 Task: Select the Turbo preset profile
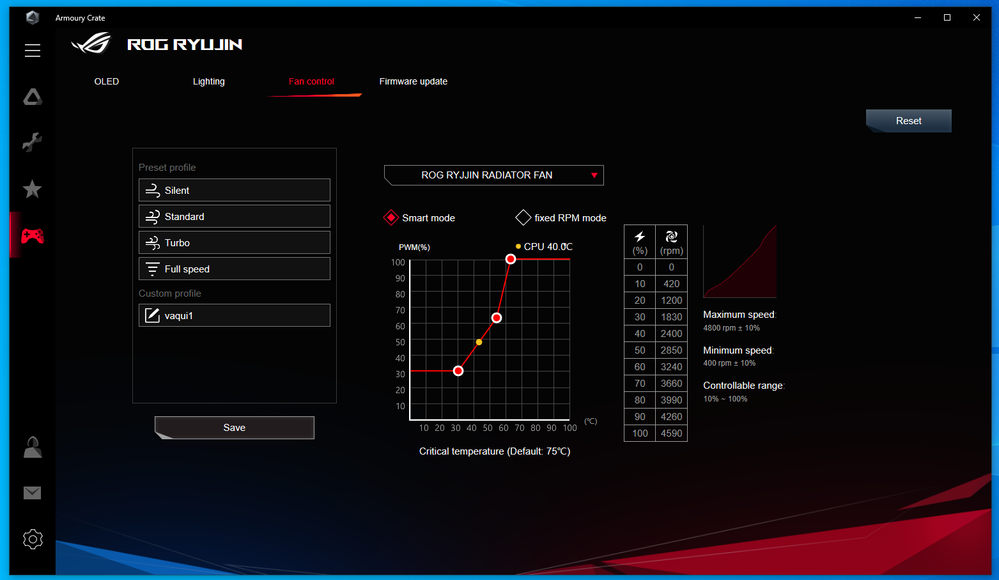234,243
